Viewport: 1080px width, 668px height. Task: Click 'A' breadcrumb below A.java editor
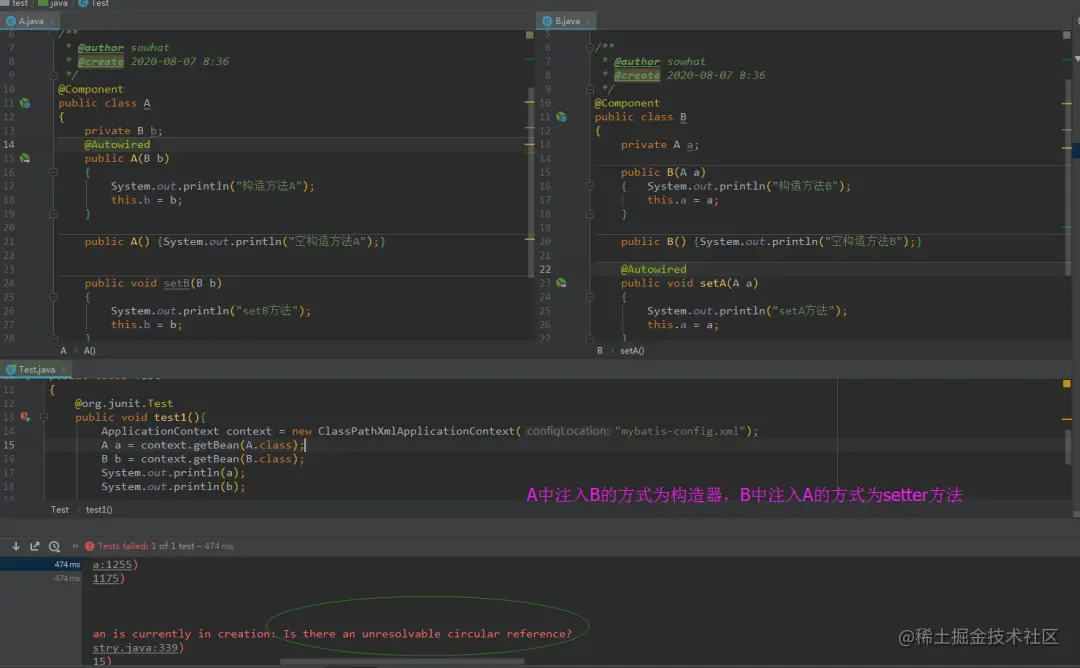point(63,351)
